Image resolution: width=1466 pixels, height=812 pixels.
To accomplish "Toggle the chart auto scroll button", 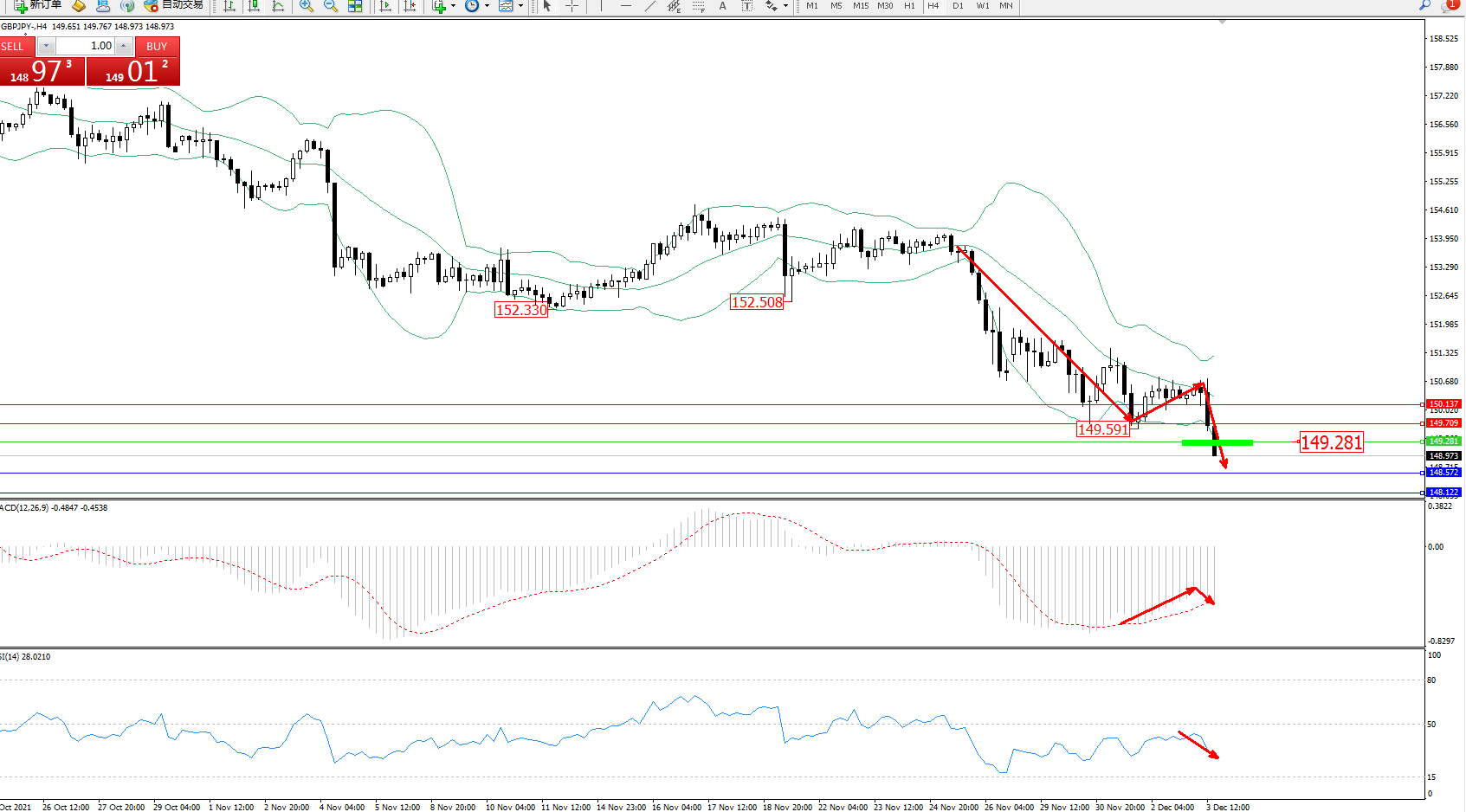I will [x=385, y=6].
